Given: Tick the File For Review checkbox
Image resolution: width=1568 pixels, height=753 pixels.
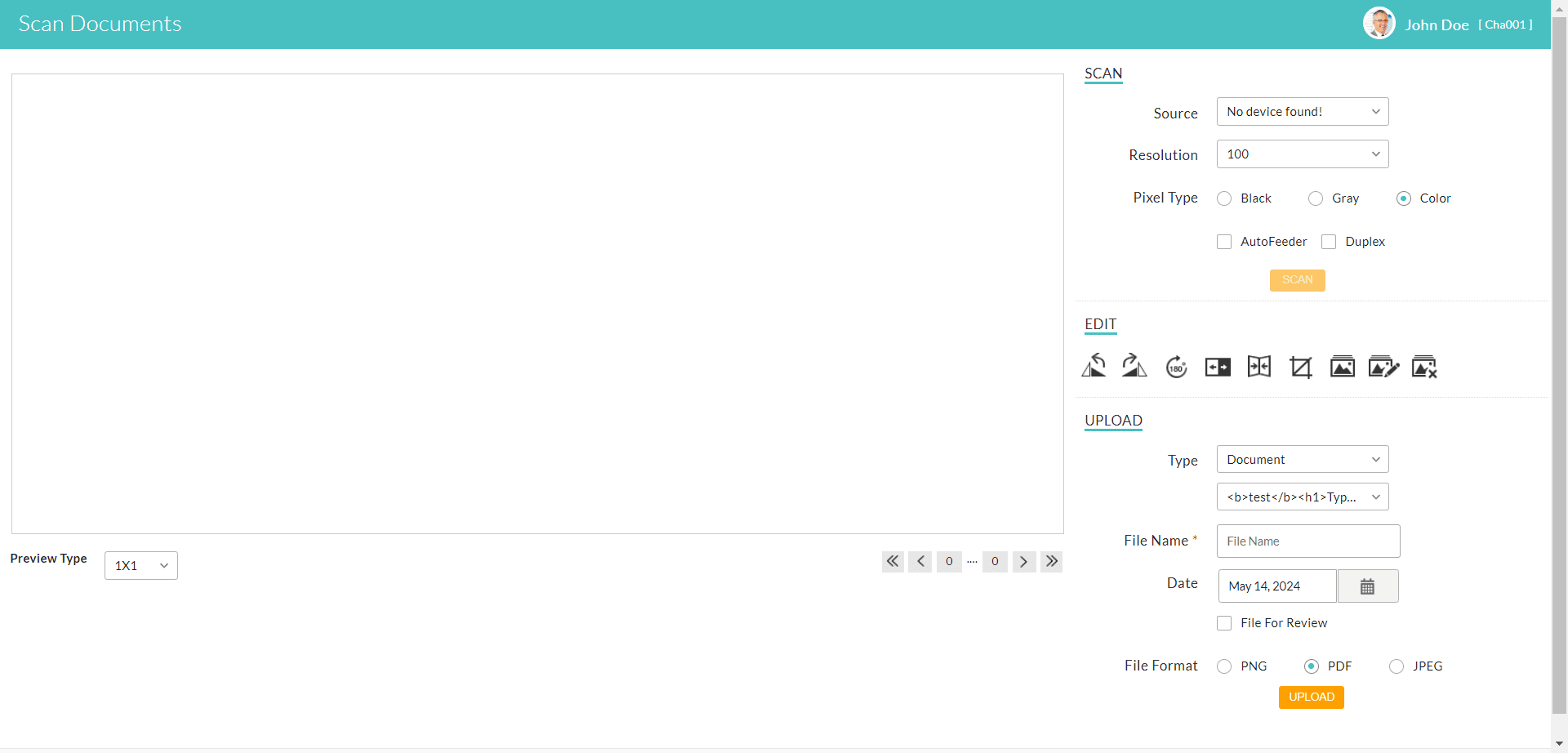Looking at the screenshot, I should tap(1224, 623).
